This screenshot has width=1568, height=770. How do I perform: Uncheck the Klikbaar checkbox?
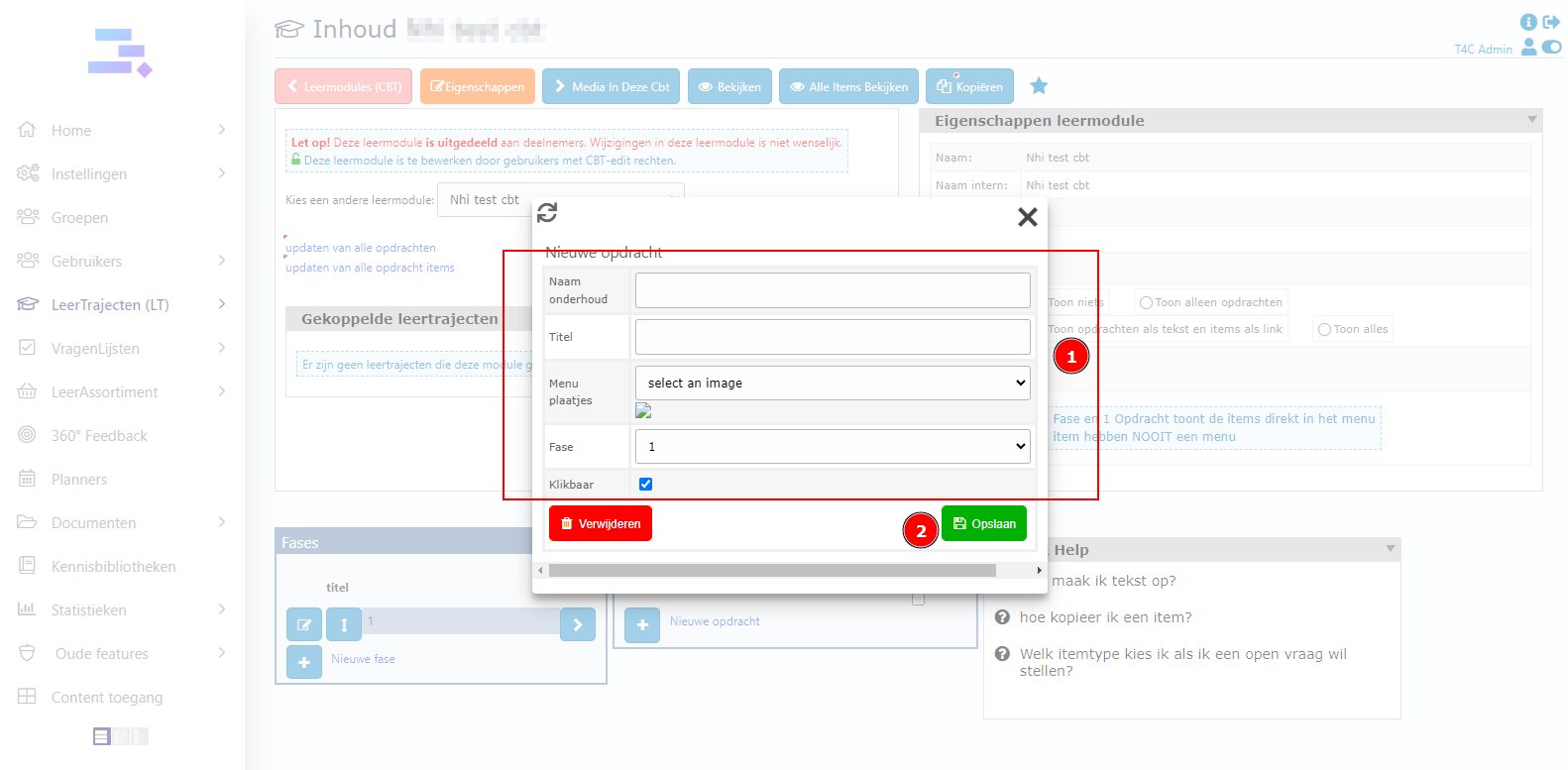coord(646,485)
